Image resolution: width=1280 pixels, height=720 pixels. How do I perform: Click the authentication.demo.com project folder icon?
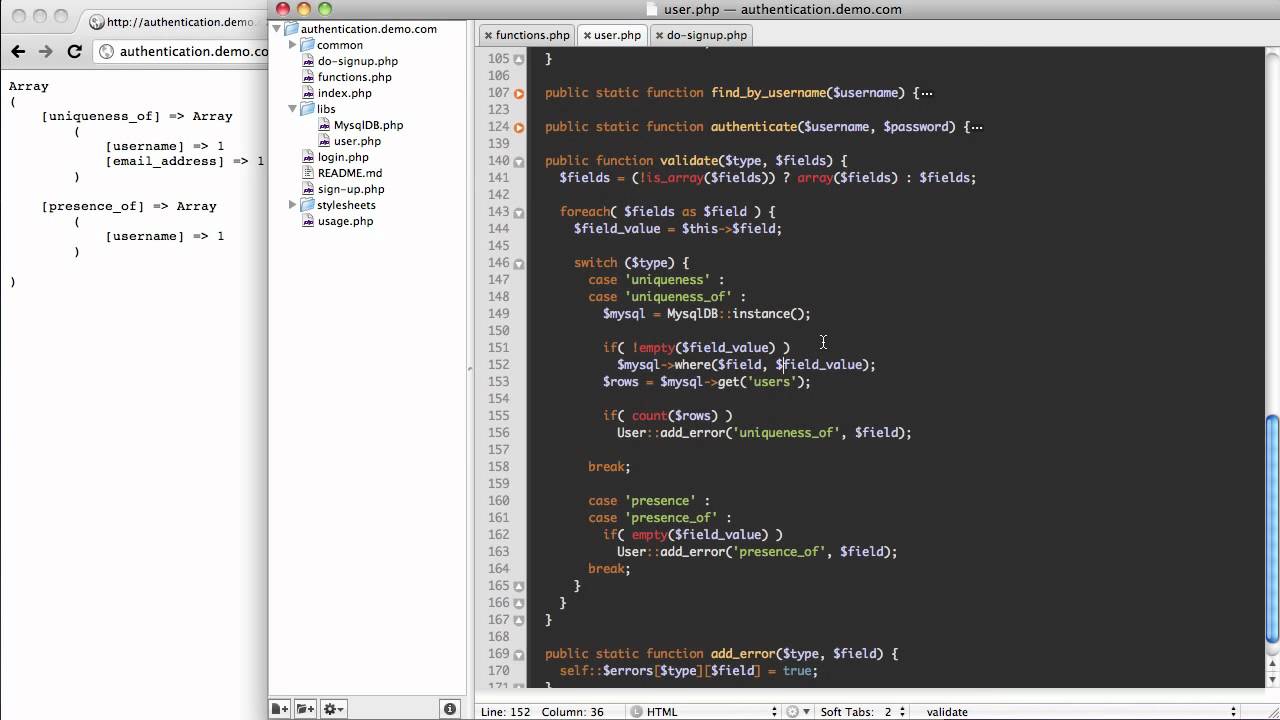[292, 29]
